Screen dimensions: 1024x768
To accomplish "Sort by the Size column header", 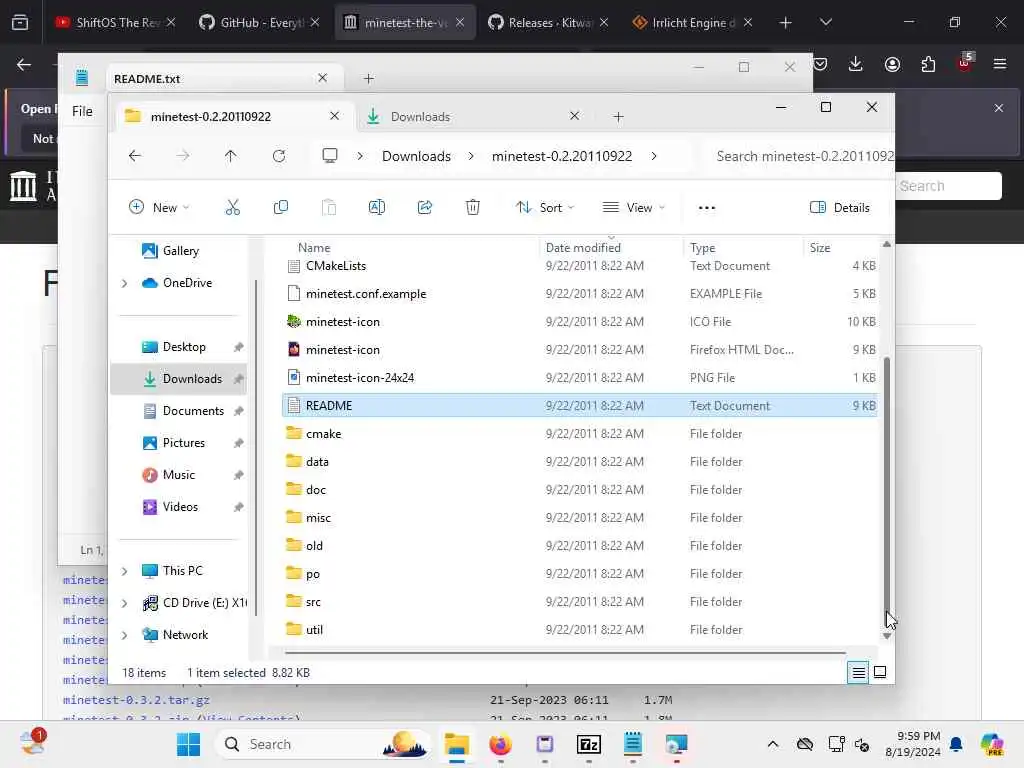I will point(820,248).
